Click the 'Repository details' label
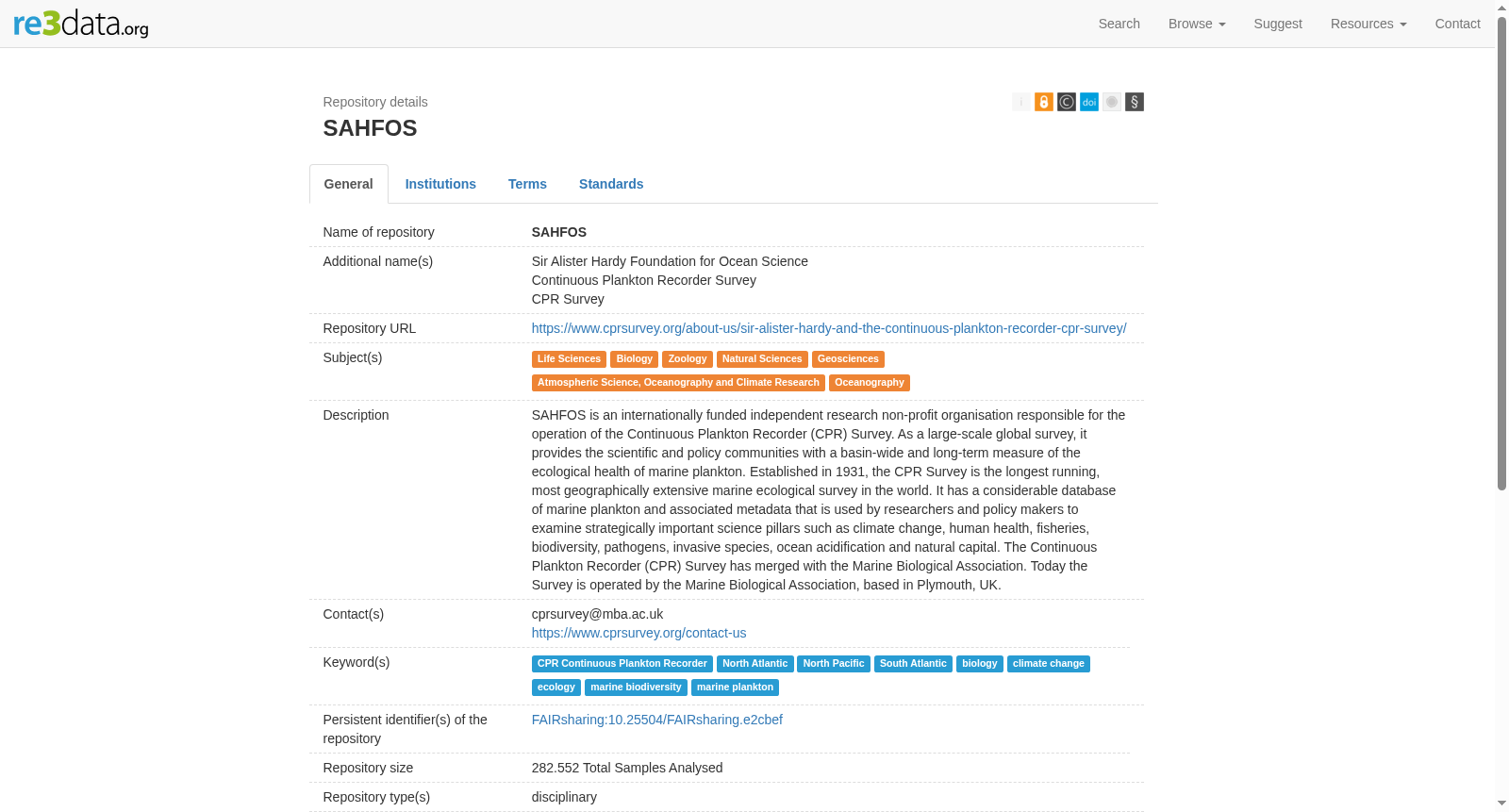1509x812 pixels. click(375, 102)
